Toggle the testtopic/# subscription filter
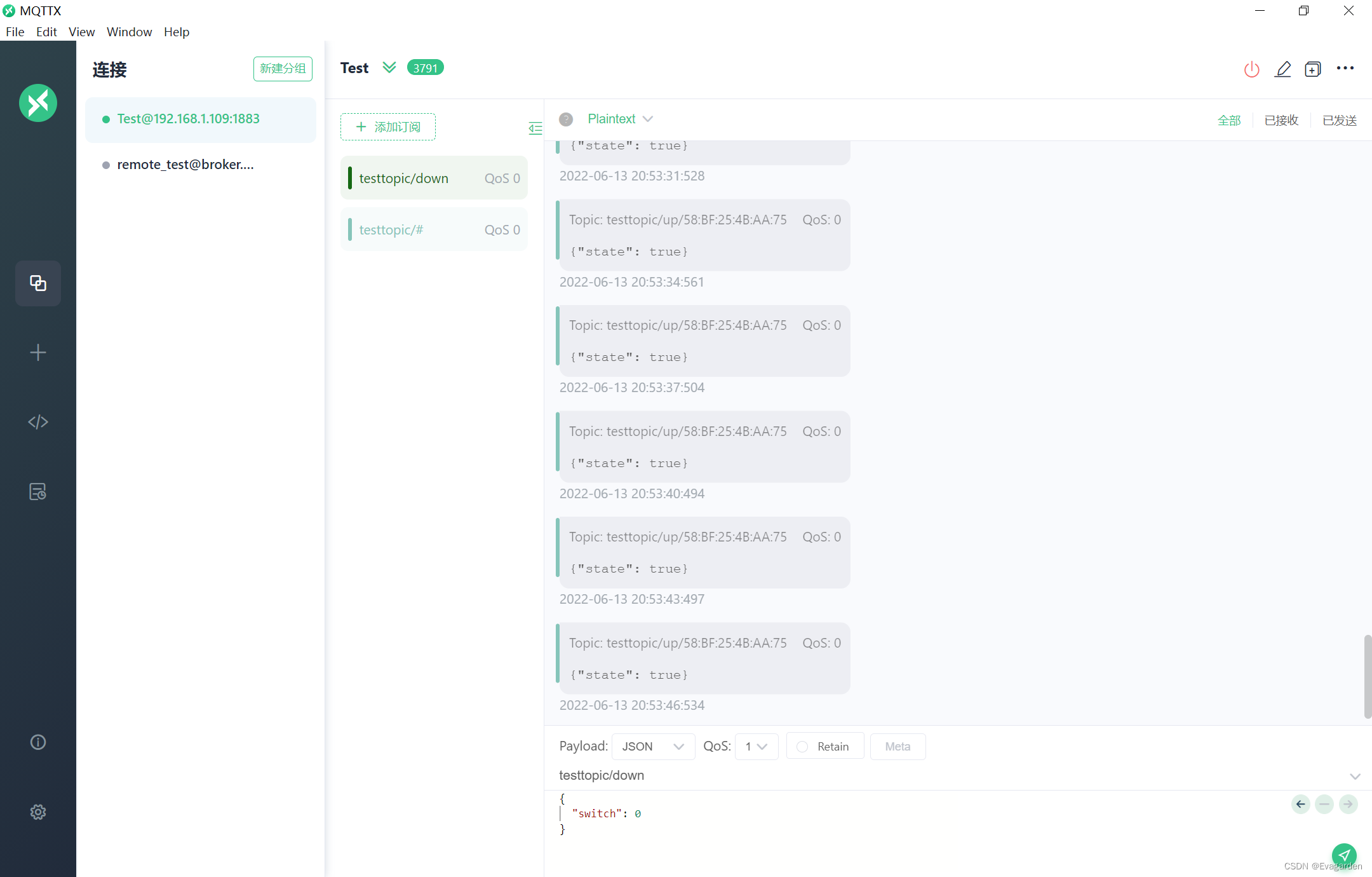Viewport: 1372px width, 877px height. (x=434, y=230)
